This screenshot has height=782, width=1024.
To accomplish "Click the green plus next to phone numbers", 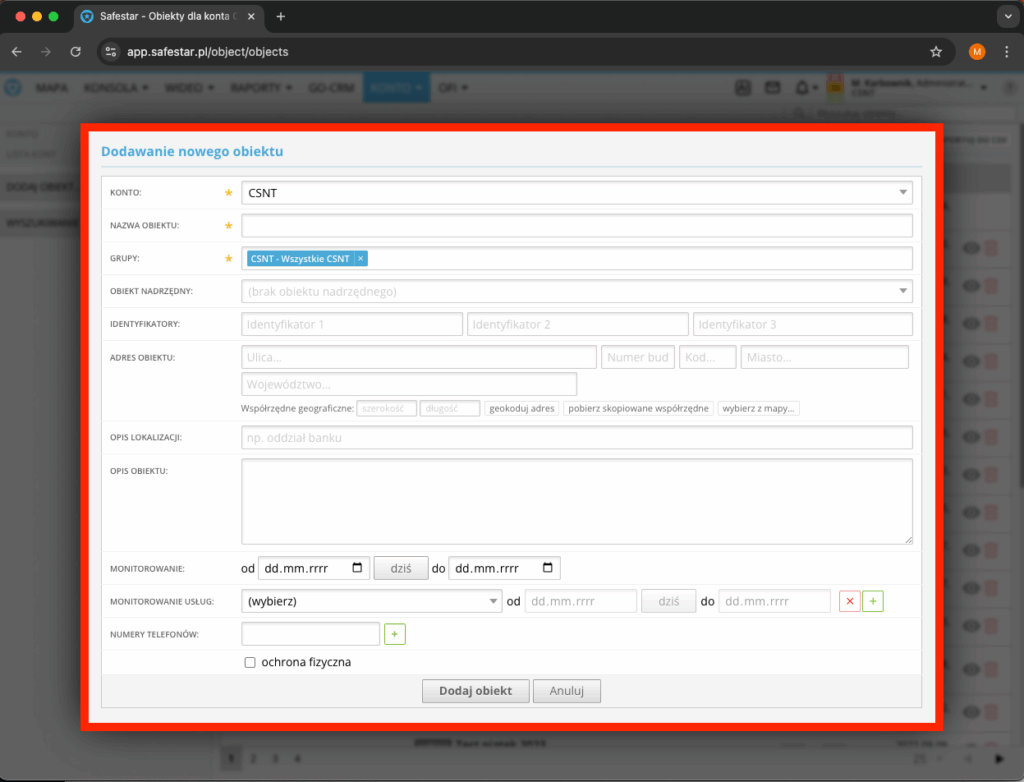I will pos(394,634).
